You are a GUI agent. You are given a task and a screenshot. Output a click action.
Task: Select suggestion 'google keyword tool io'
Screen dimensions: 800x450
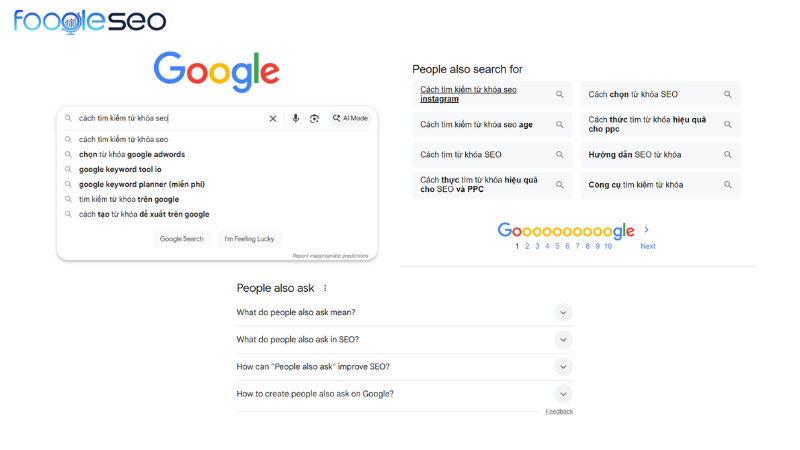(x=120, y=169)
